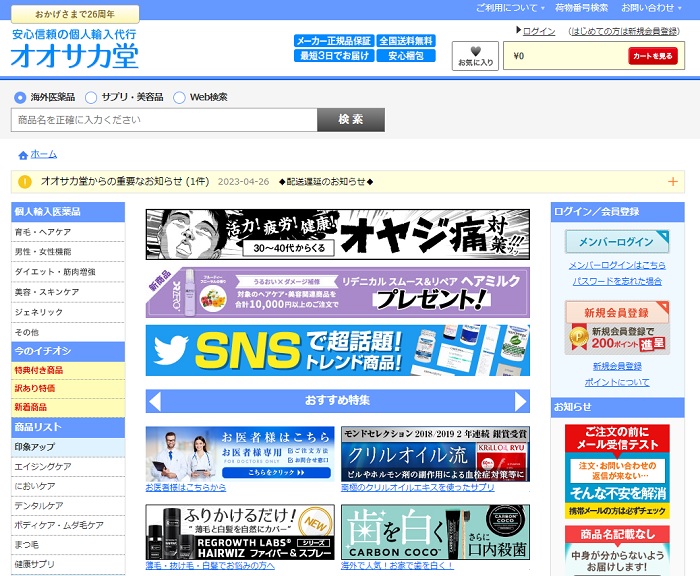Click the 配送遅延のお知らせ notice text
The image size is (700, 576).
pyautogui.click(x=326, y=182)
